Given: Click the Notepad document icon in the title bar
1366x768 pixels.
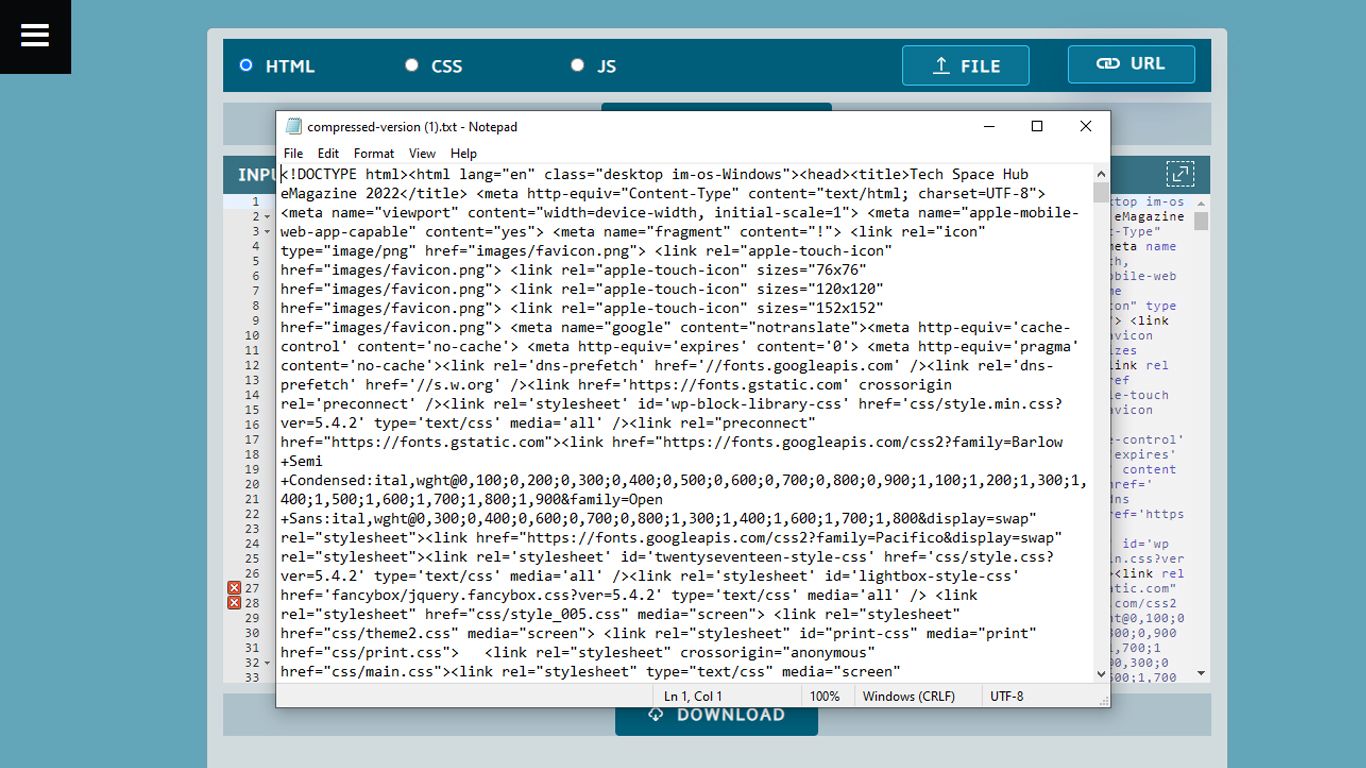Looking at the screenshot, I should pyautogui.click(x=293, y=126).
